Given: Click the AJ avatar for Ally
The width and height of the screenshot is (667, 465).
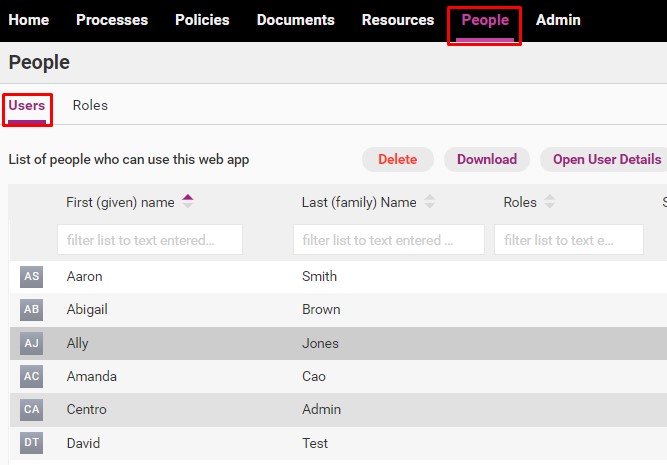Looking at the screenshot, I should (31, 343).
